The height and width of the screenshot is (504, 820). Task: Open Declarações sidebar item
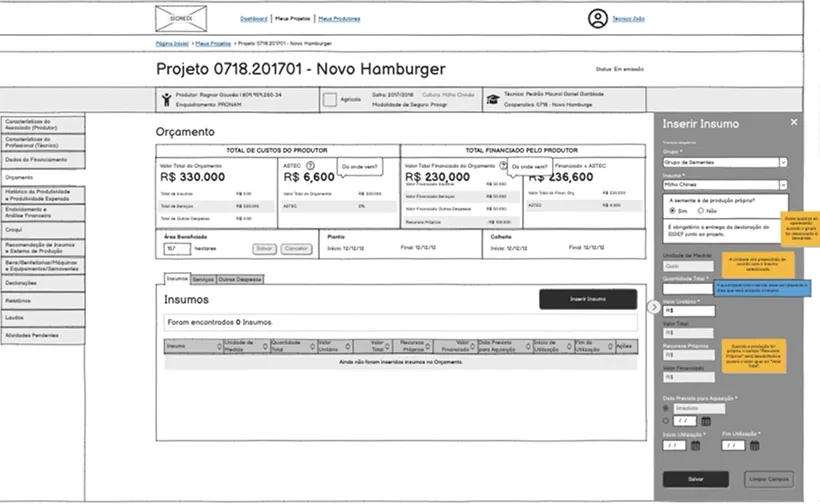[x=42, y=283]
